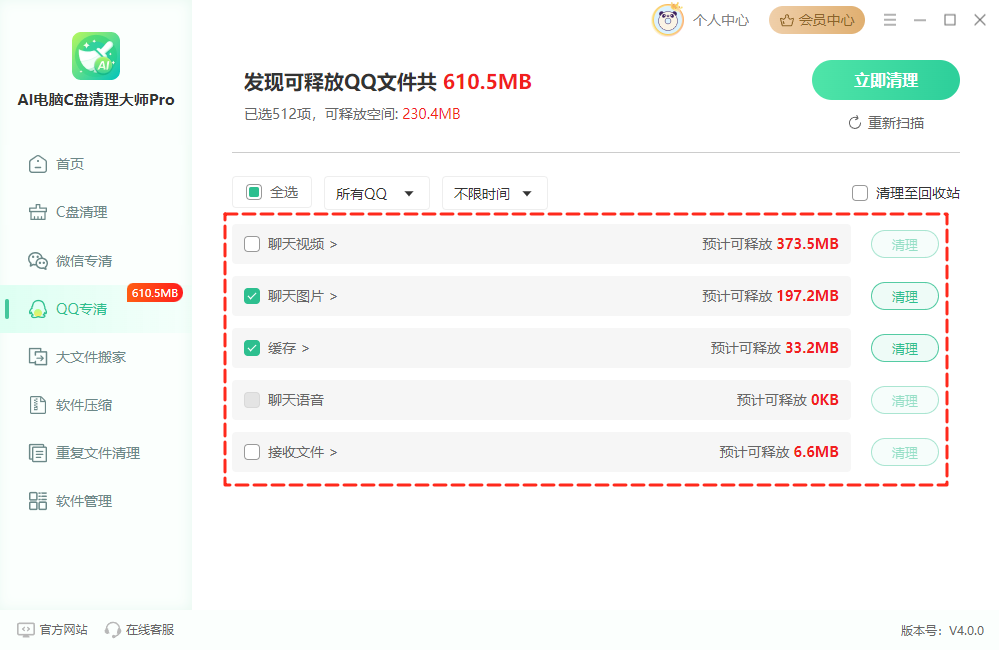Click the basket icon beside C盘清理

click(x=38, y=212)
